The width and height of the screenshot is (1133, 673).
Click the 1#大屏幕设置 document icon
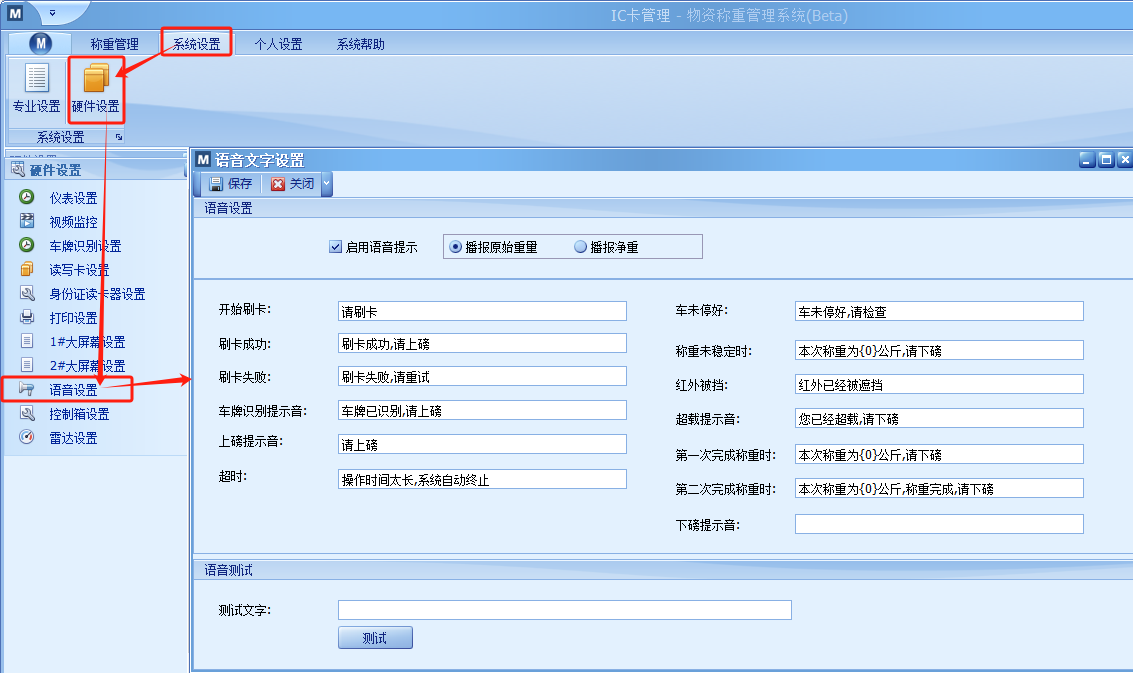(x=27, y=340)
